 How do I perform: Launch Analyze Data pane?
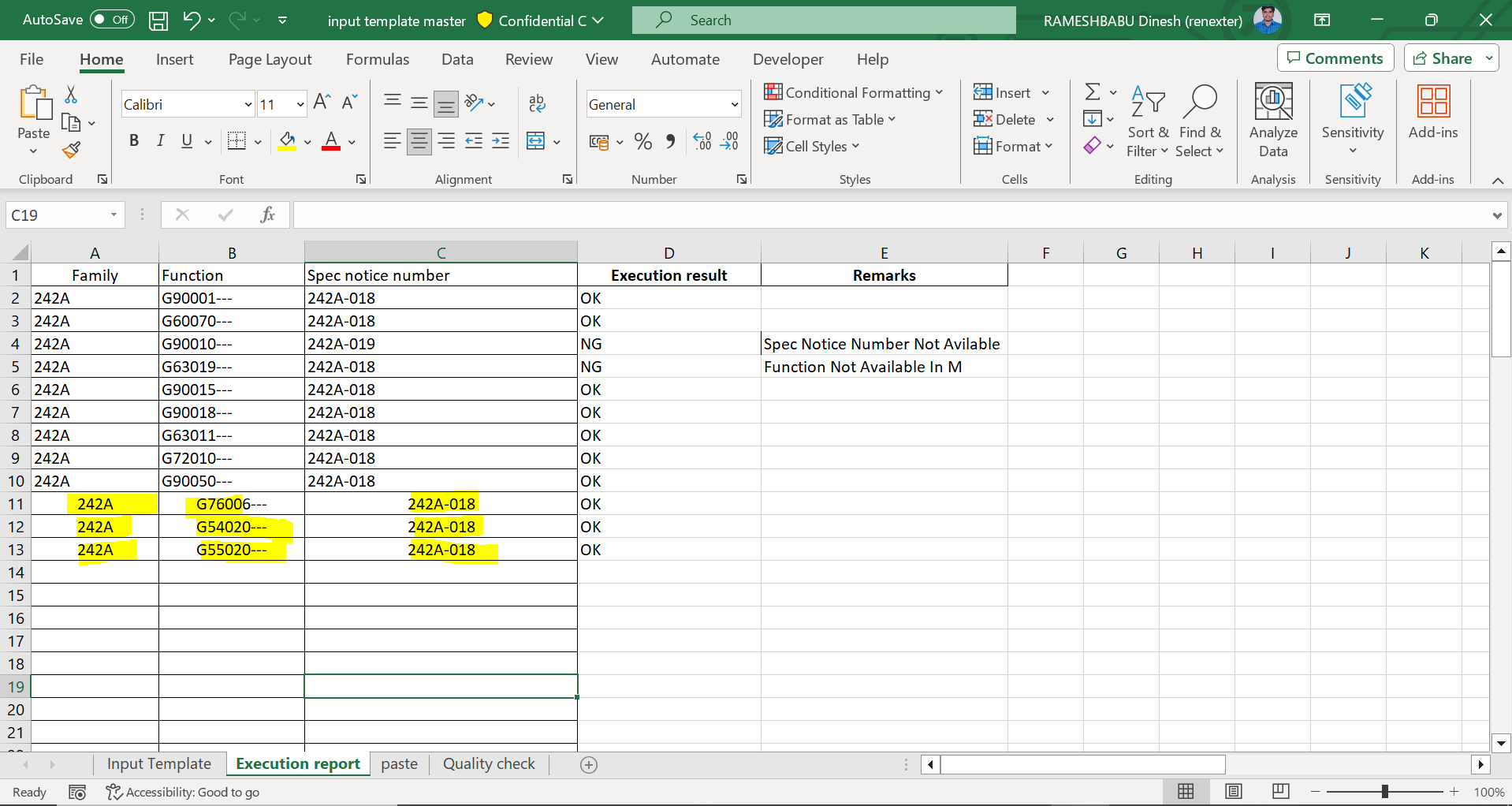point(1272,120)
